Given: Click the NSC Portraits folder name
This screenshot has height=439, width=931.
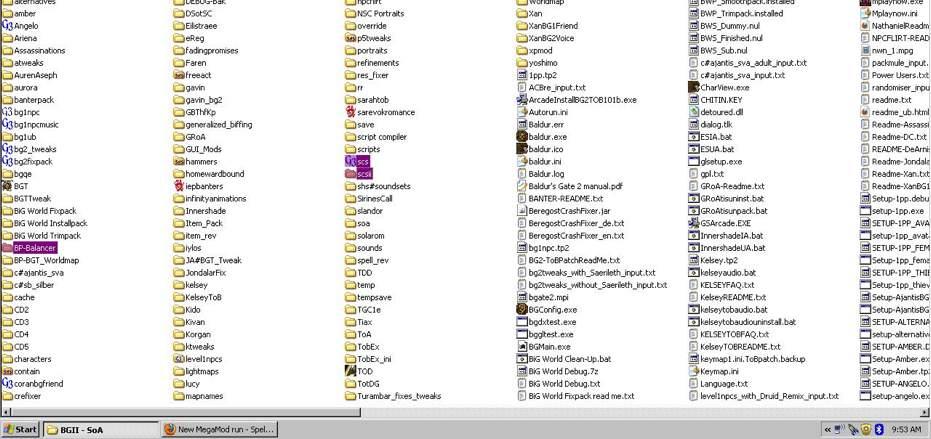Looking at the screenshot, I should (x=381, y=14).
